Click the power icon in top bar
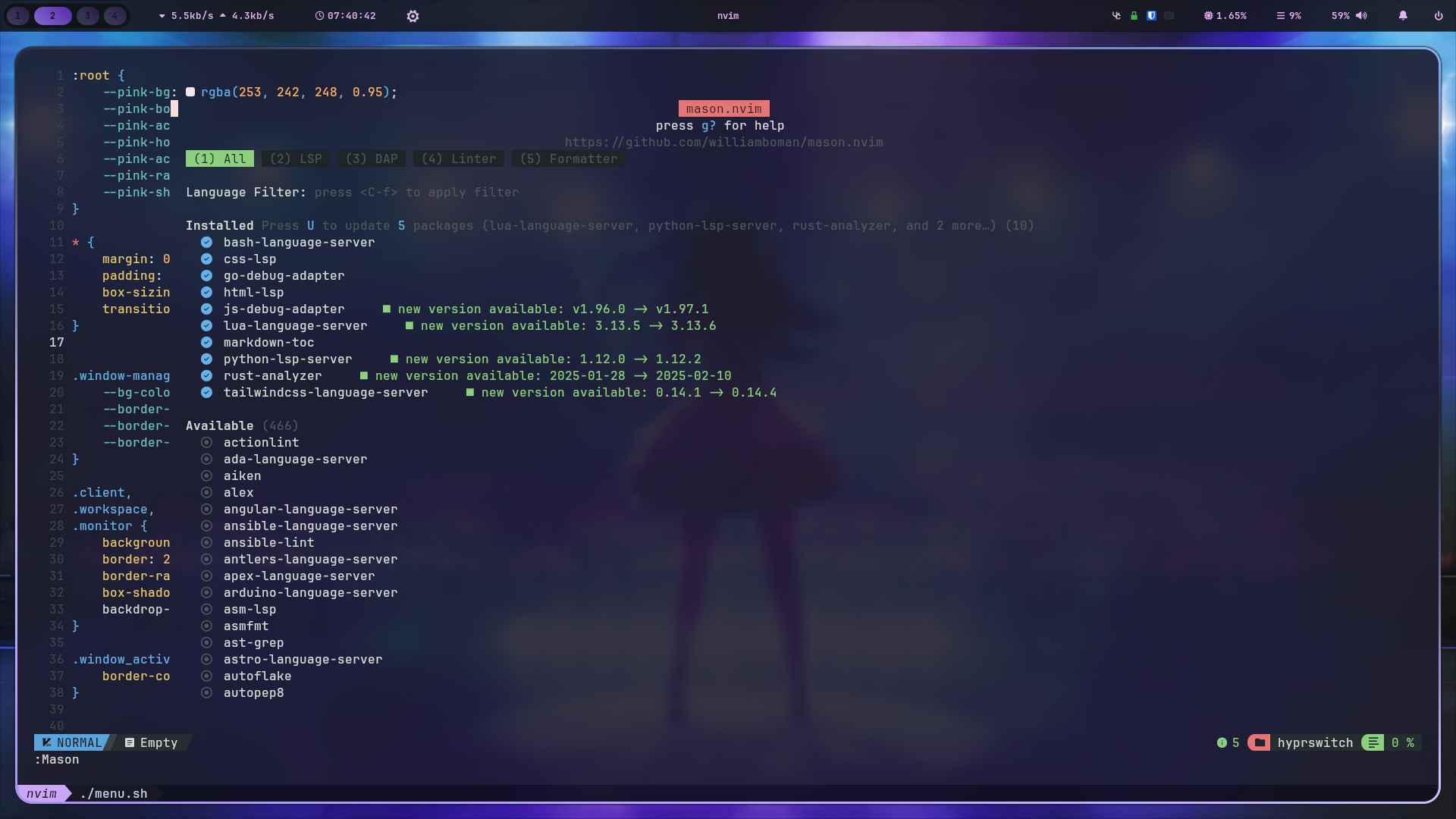This screenshot has width=1456, height=819. (x=1438, y=16)
